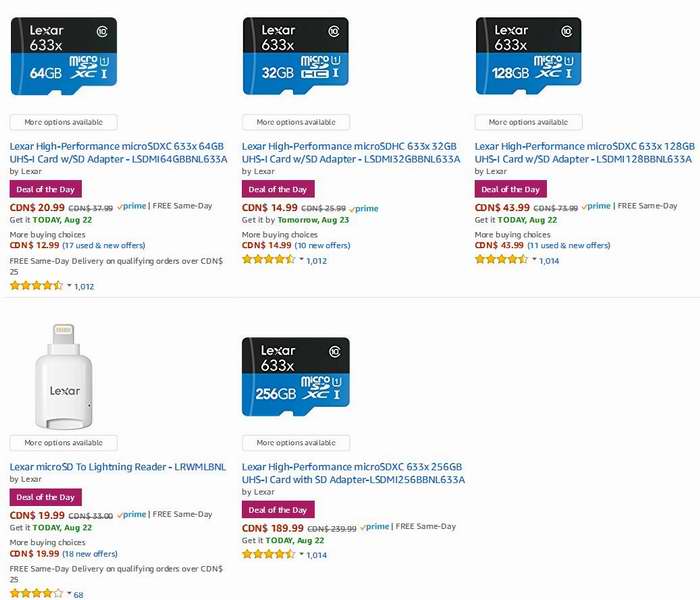Expand star rating dropdown for 256GB card
This screenshot has width=700, height=600.
click(302, 554)
